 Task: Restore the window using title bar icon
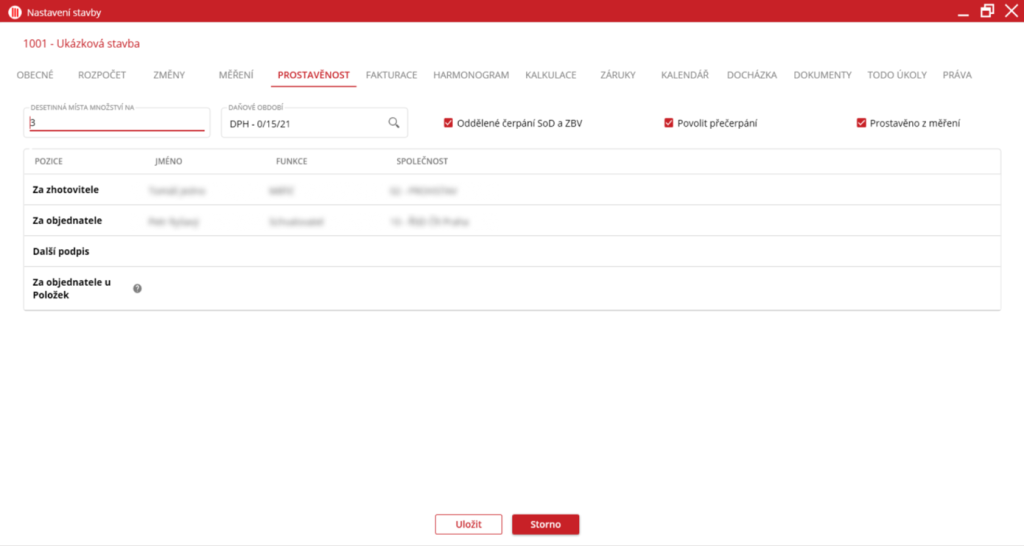tap(987, 11)
